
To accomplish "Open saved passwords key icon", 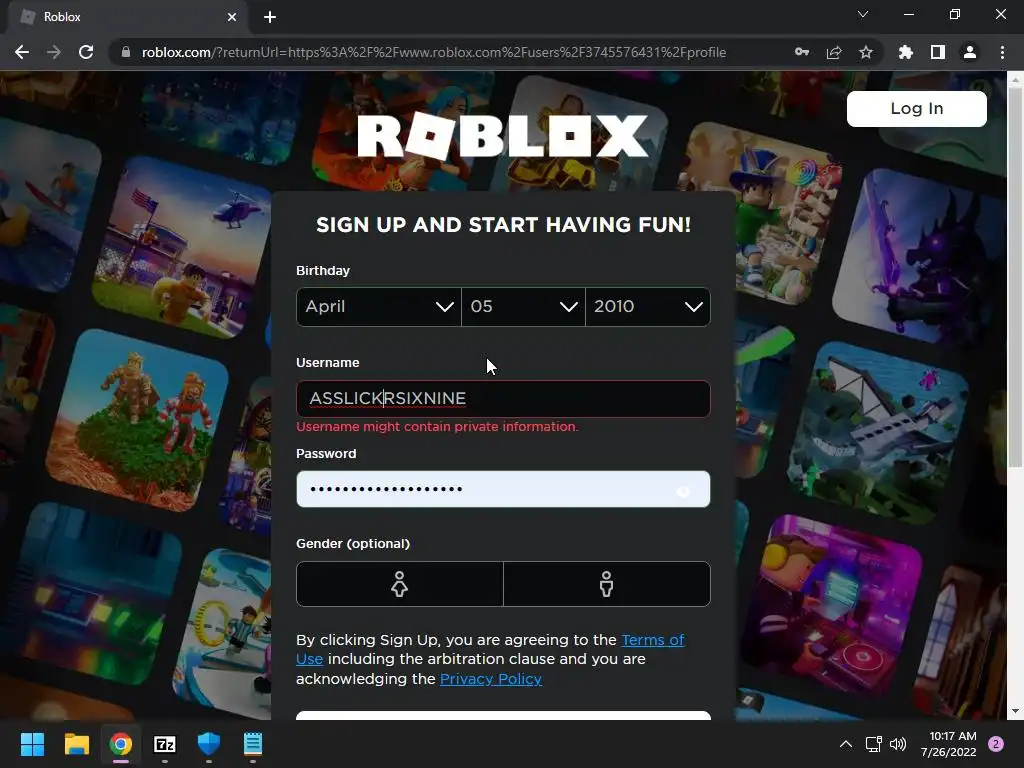I will [802, 52].
